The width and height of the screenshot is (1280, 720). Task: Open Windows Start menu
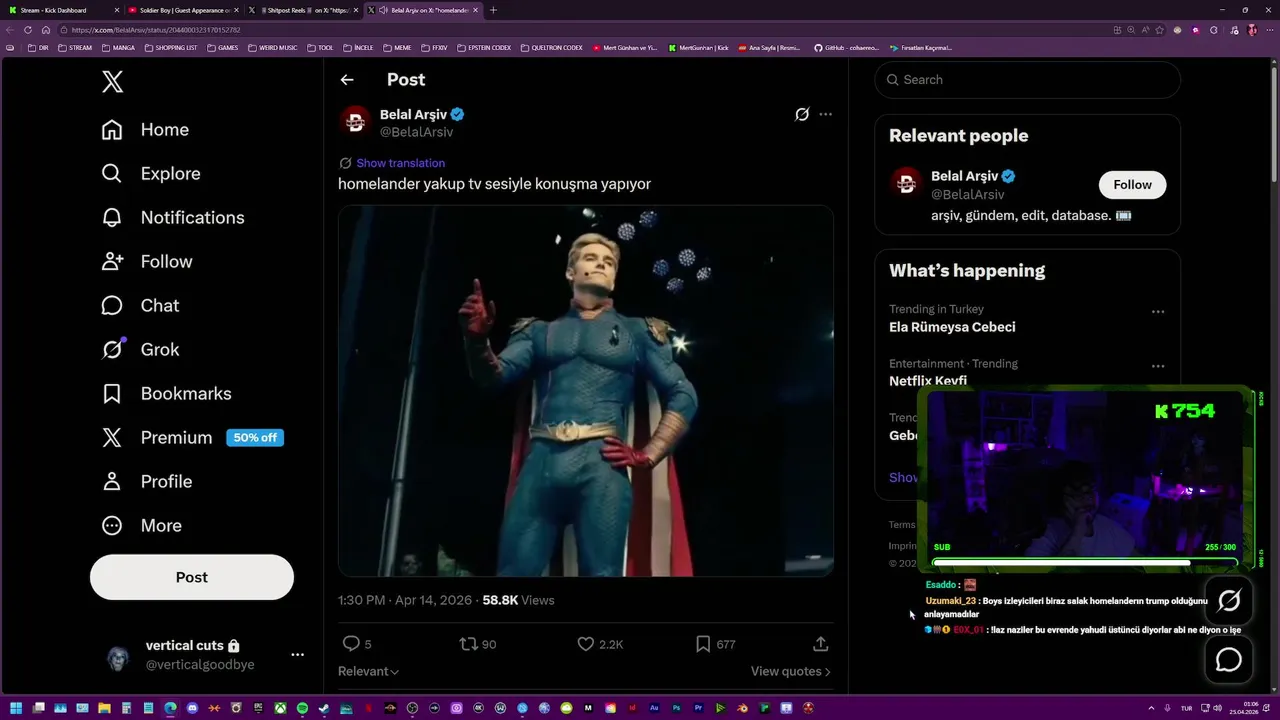[x=16, y=709]
